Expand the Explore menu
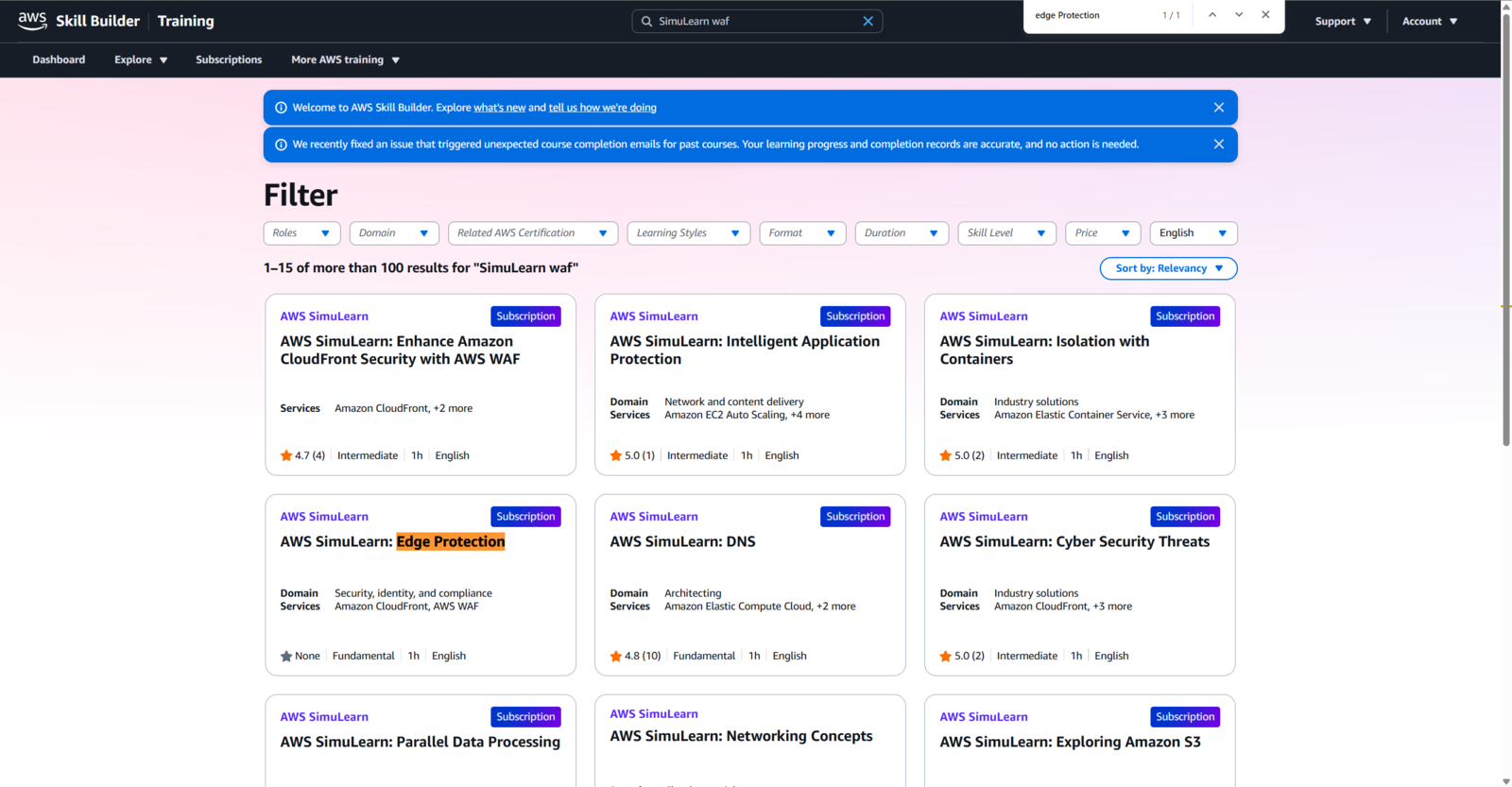The height and width of the screenshot is (787, 1512). 141,60
